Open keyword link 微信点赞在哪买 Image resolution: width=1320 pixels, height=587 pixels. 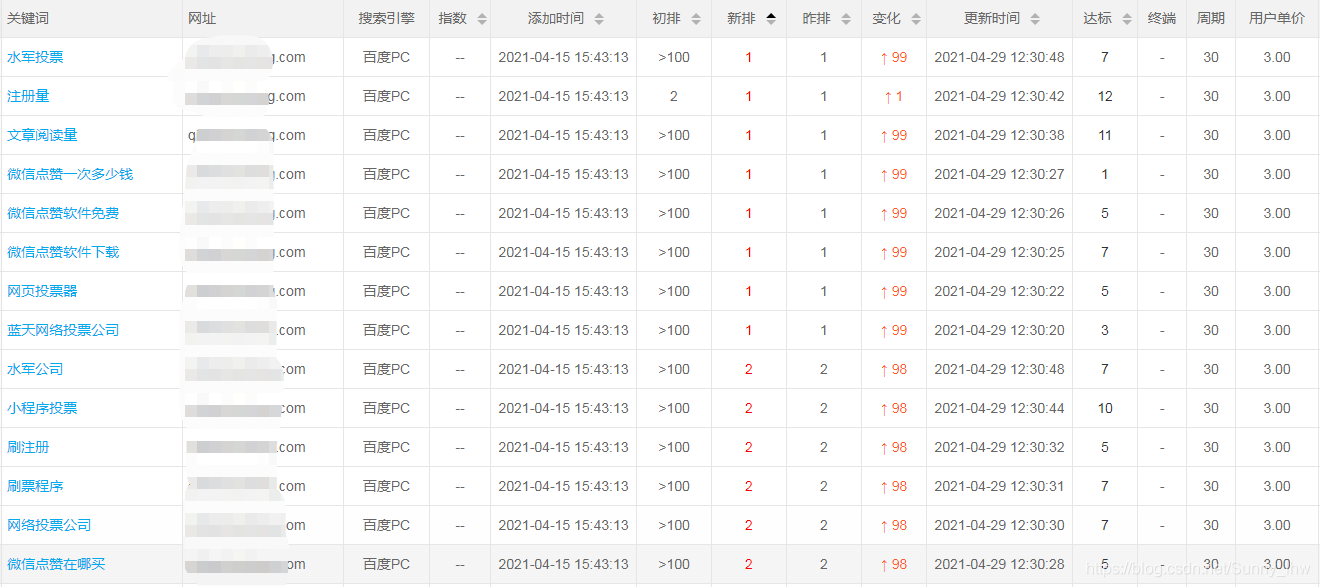(56, 564)
